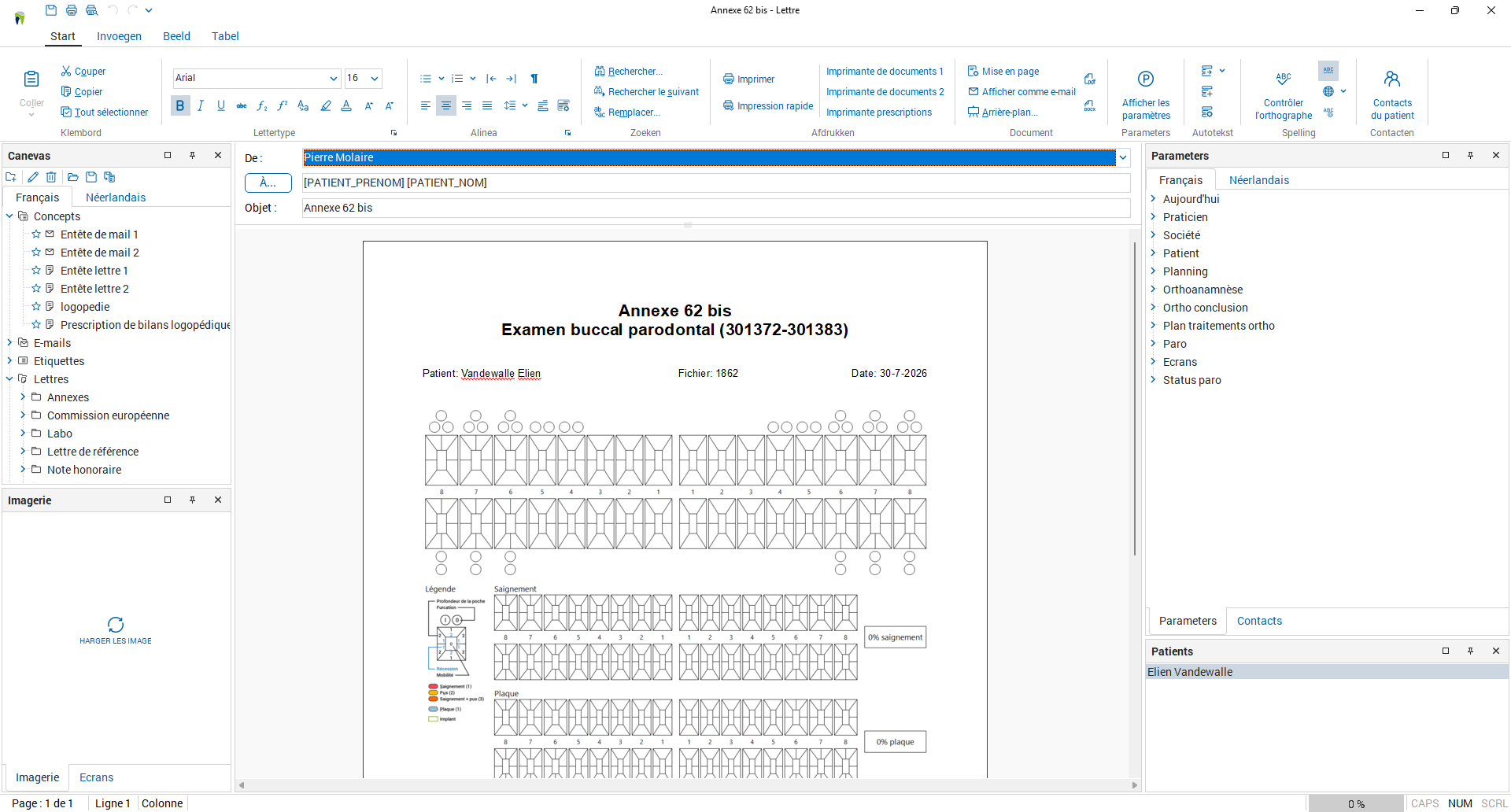
Task: Click Rechercher le suivant
Action: 646,91
